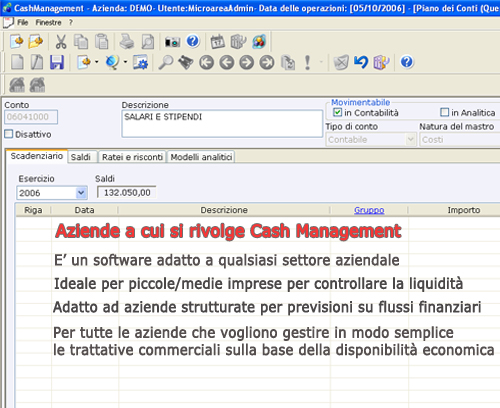
Task: Open the File menu
Action: tap(23, 22)
